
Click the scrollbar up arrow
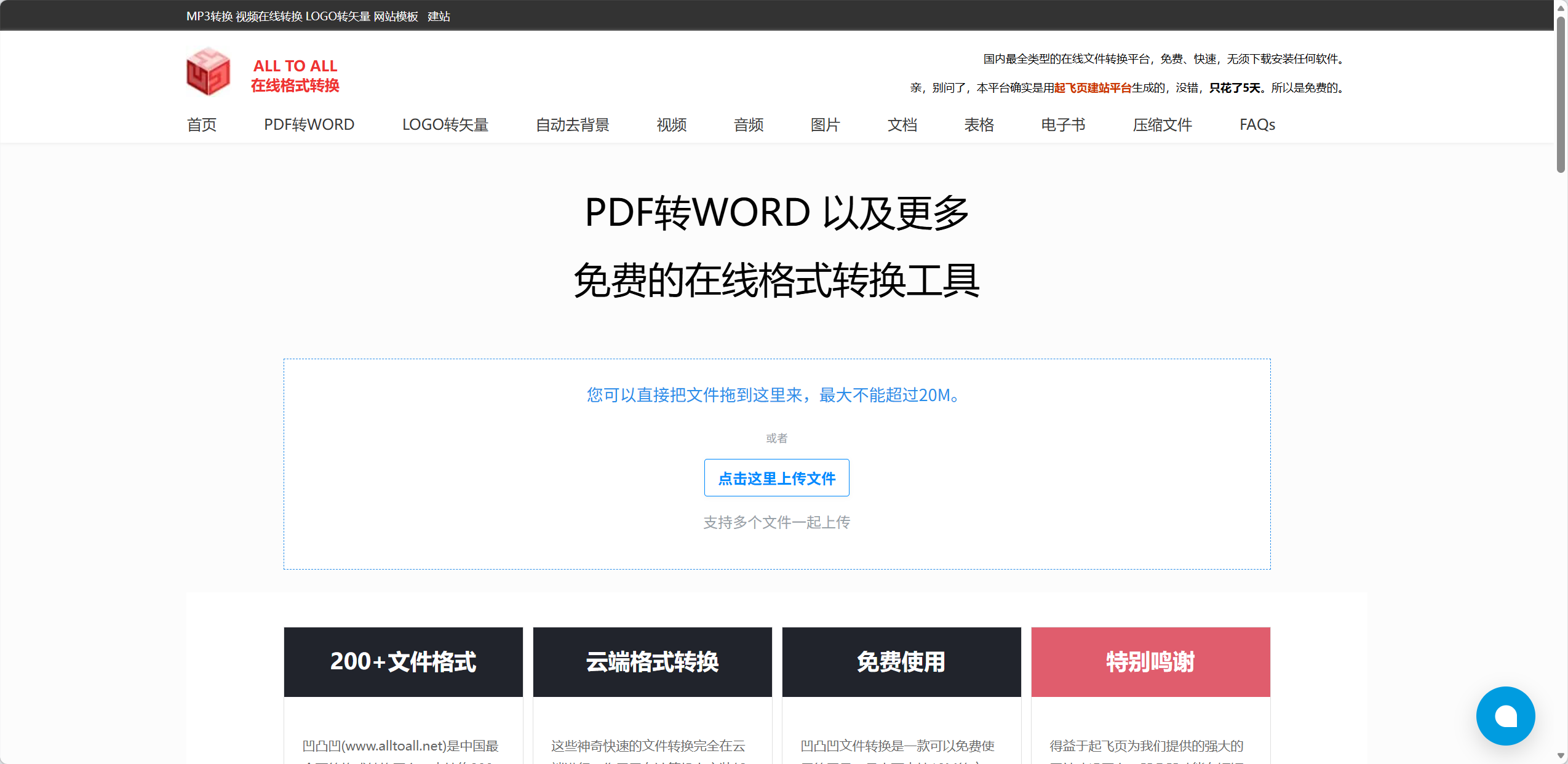tap(1561, 7)
